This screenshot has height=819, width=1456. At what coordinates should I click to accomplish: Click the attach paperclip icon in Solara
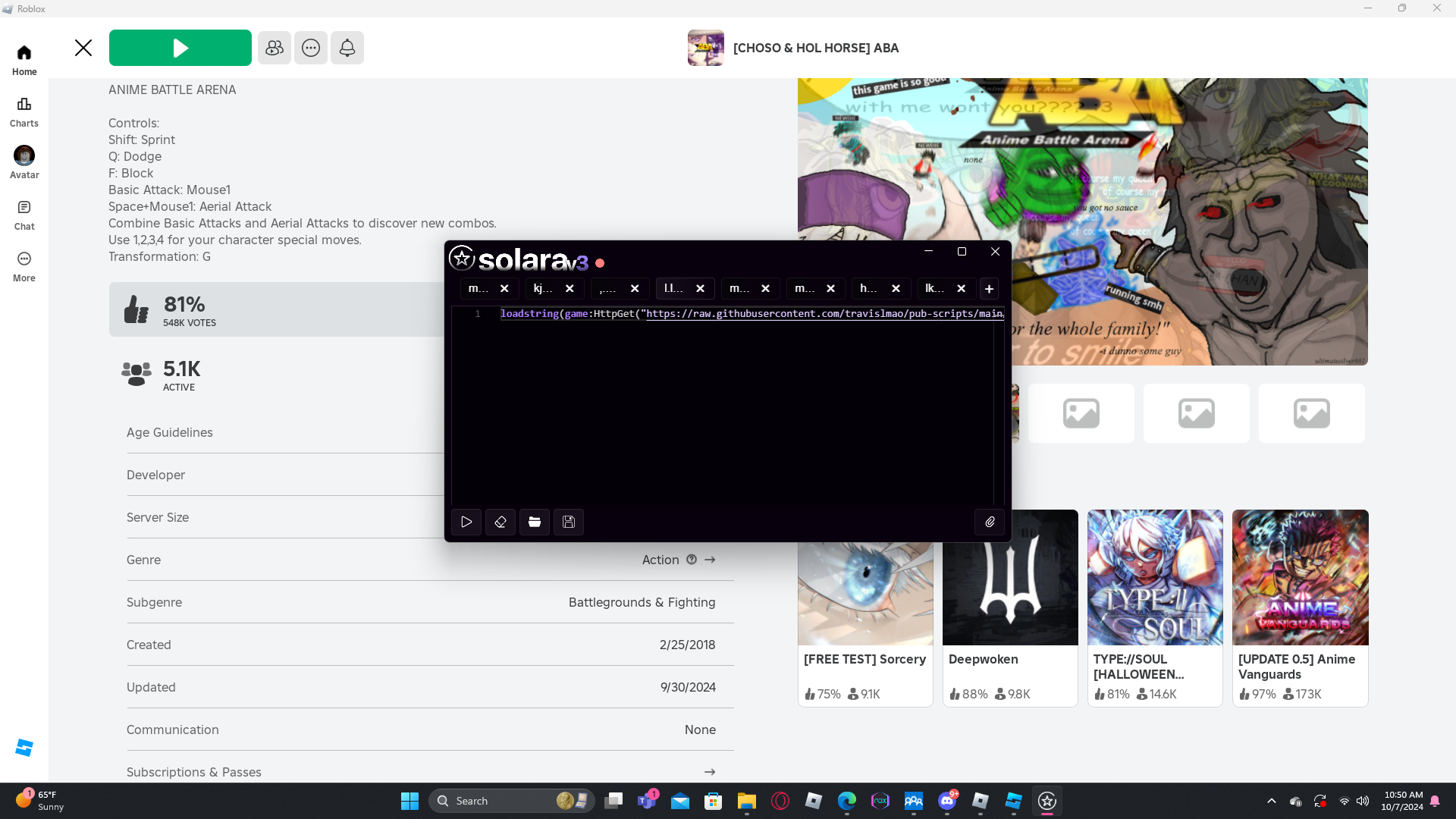[990, 522]
